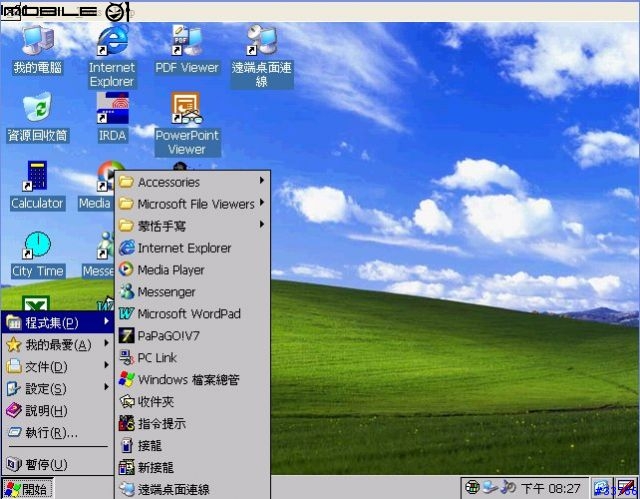640x499 pixels.
Task: Open City Time desktop shortcut
Action: [38, 254]
